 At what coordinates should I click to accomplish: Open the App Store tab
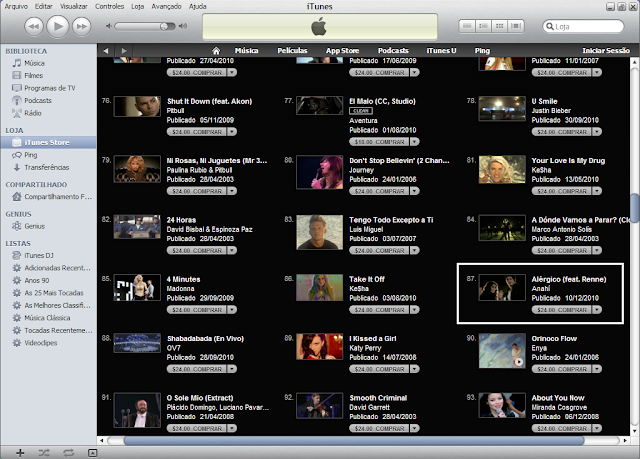(342, 51)
